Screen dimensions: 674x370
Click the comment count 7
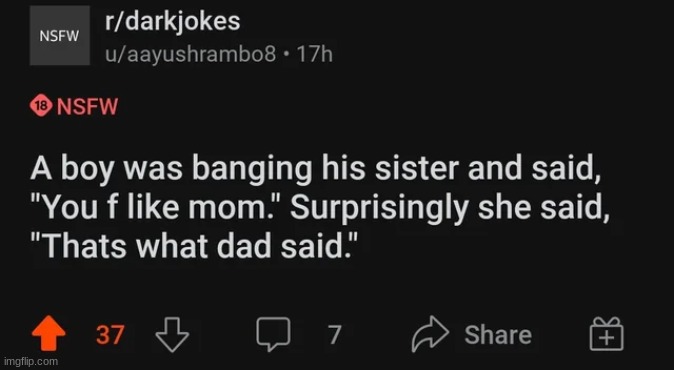coord(335,334)
